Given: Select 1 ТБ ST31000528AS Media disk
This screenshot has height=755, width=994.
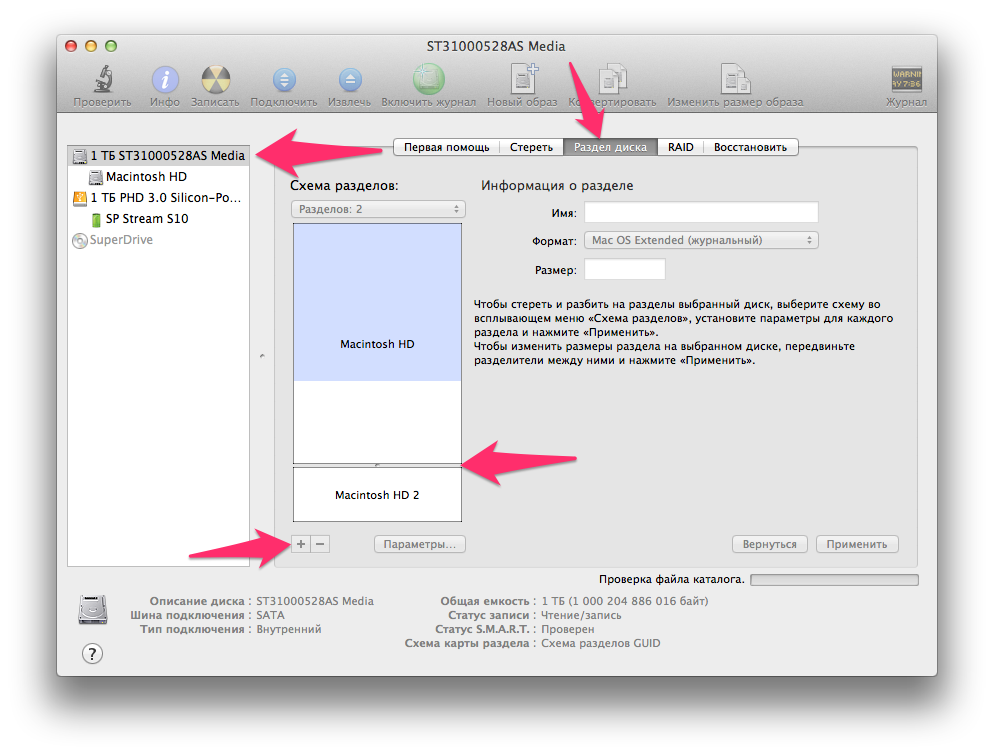Looking at the screenshot, I should (x=158, y=155).
